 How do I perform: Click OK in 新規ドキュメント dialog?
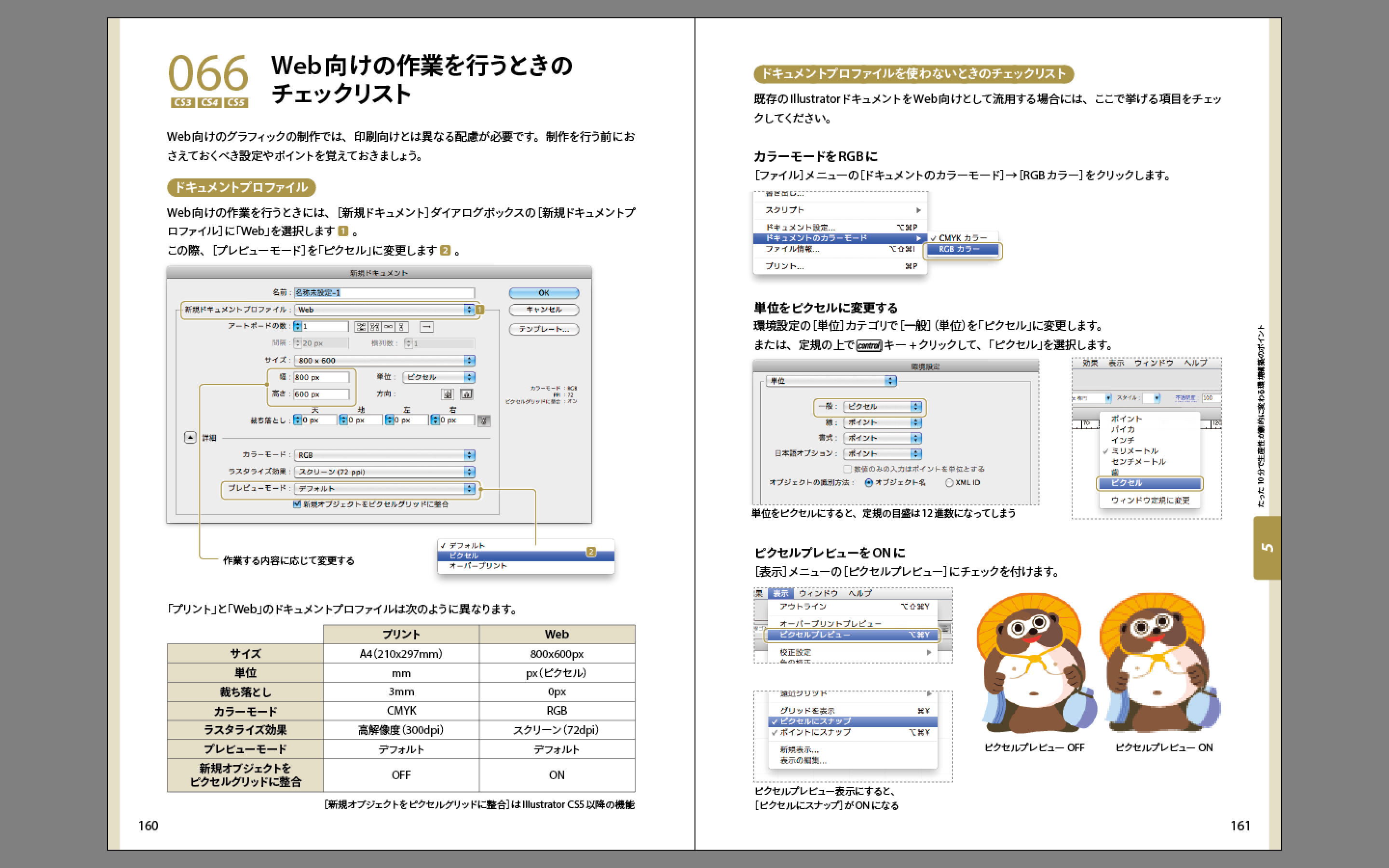[544, 293]
